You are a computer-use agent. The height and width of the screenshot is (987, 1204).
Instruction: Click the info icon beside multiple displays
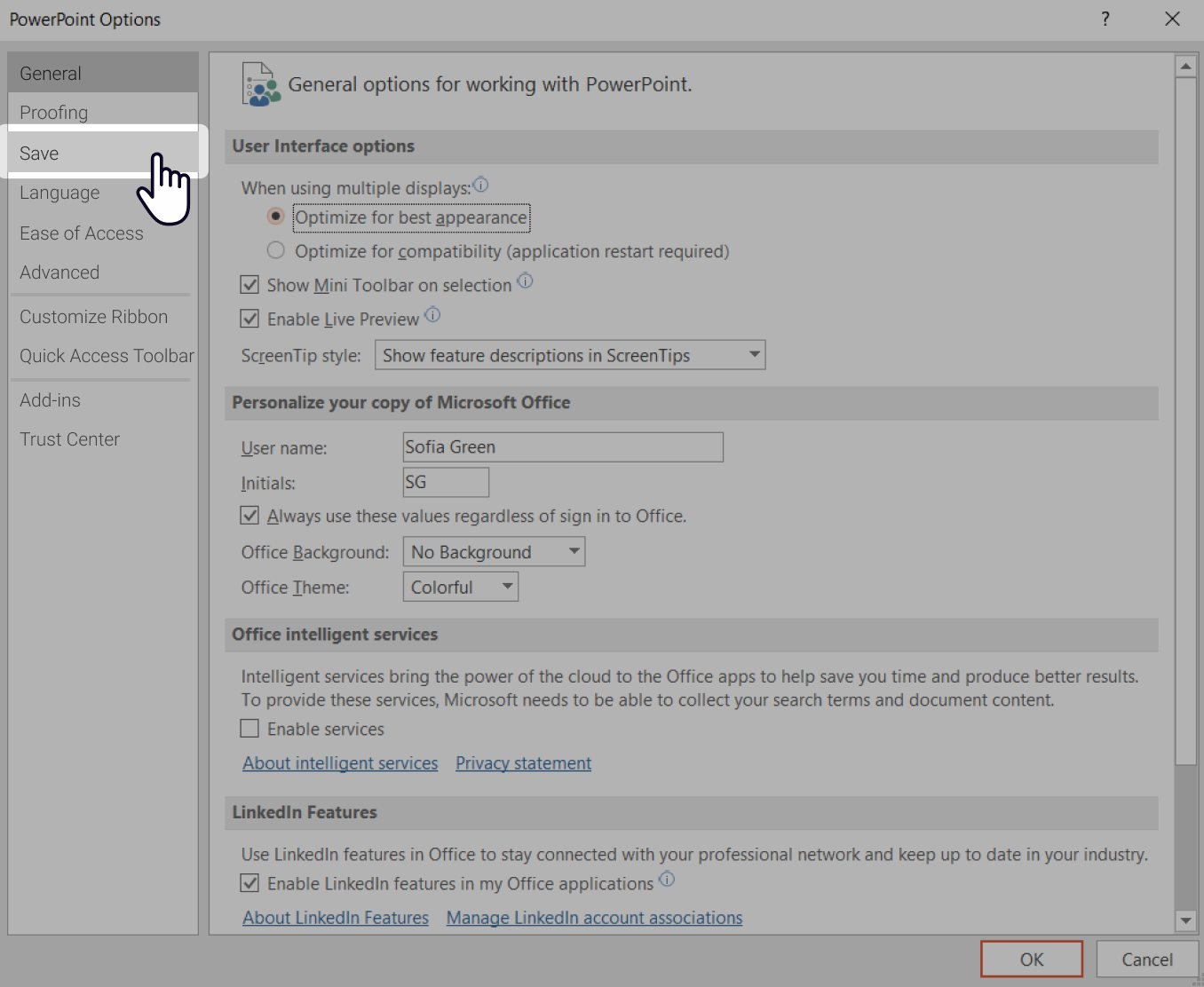(480, 185)
